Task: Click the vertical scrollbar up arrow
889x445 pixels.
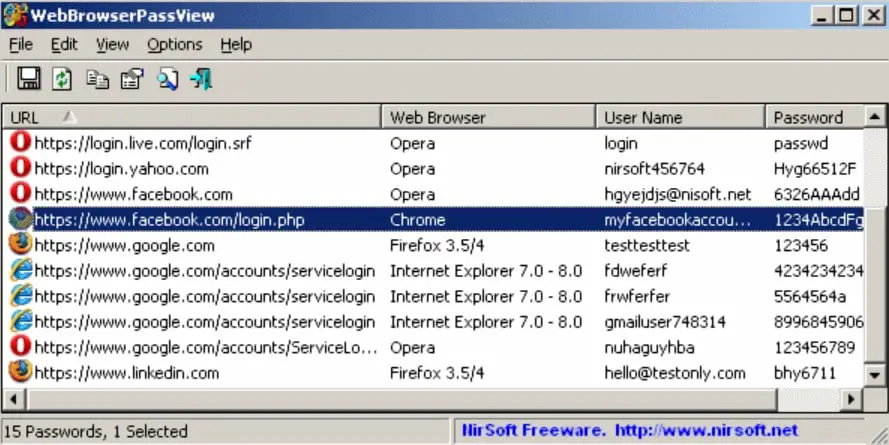Action: coord(875,117)
